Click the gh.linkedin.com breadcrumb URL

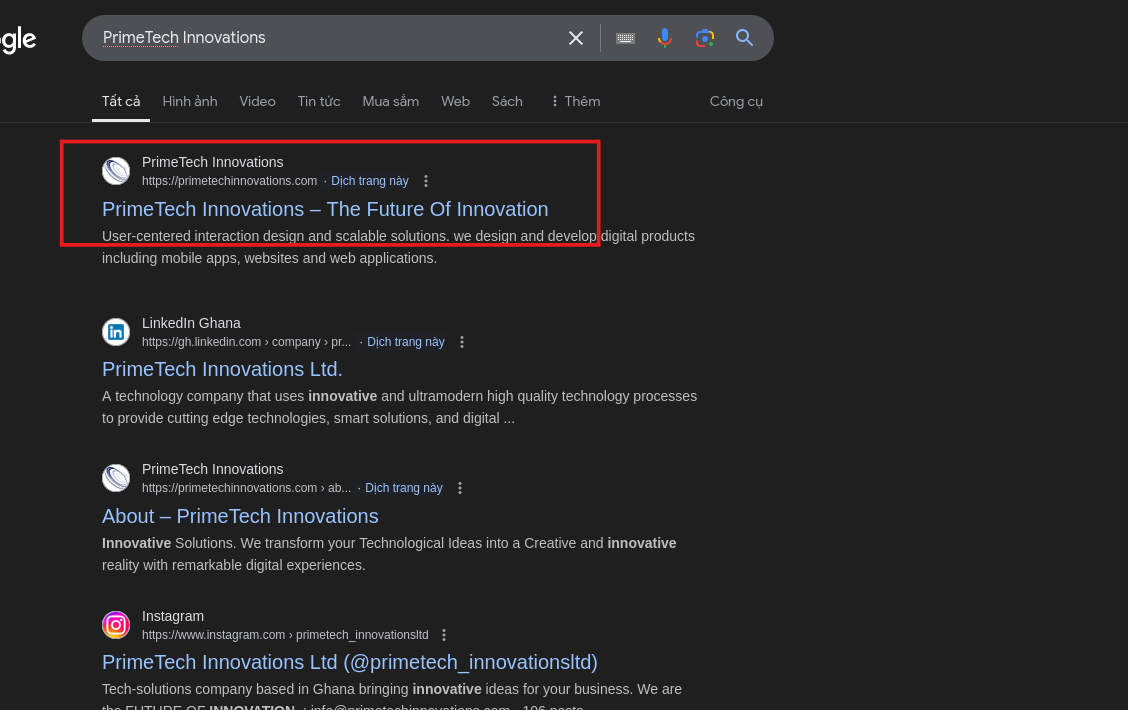246,342
